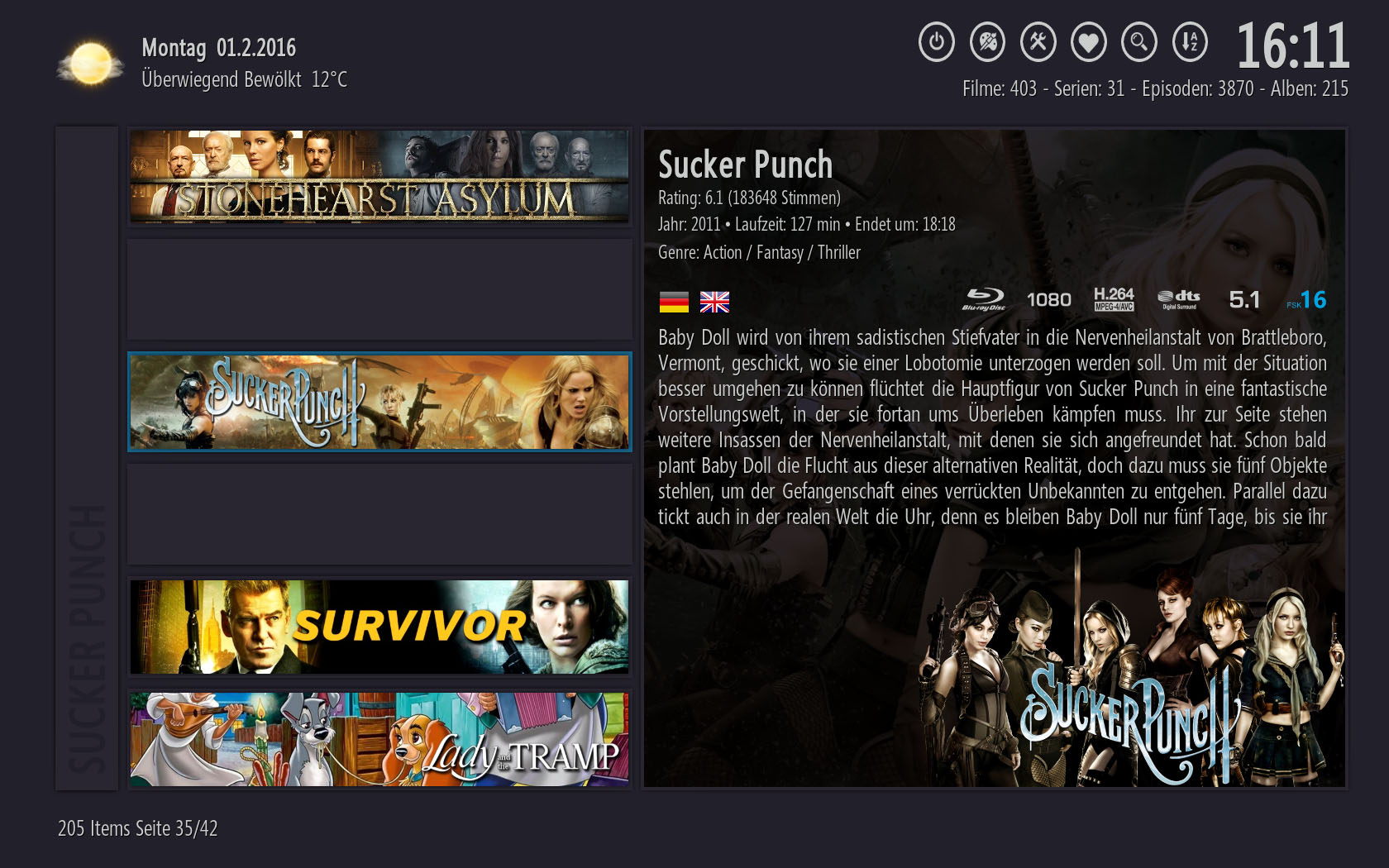This screenshot has height=868, width=1389.
Task: Click the 5.1 audio channels badge
Action: (1244, 299)
